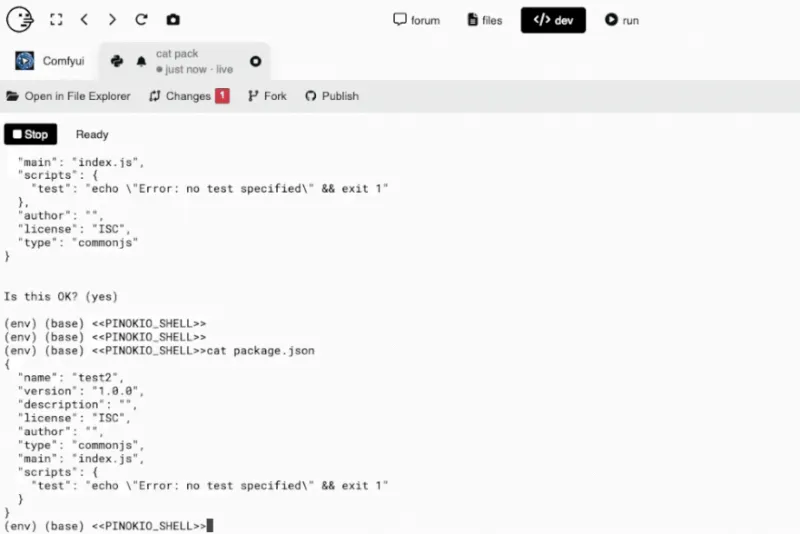Open the forum tab

[416, 20]
